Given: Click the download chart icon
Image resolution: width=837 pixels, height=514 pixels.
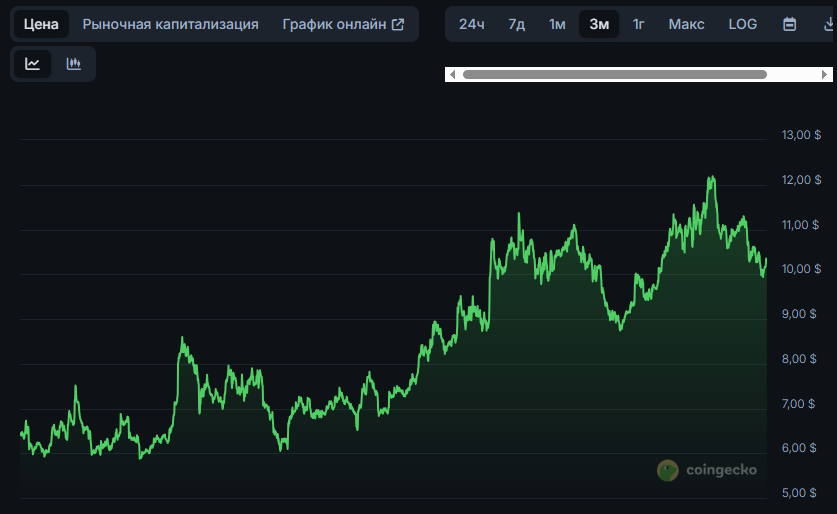Looking at the screenshot, I should 827,24.
